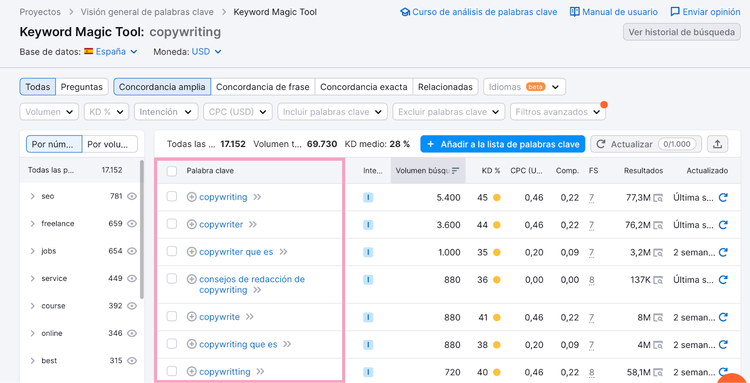750x383 pixels.
Task: Open the KD % filter dropdown
Action: [x=106, y=112]
